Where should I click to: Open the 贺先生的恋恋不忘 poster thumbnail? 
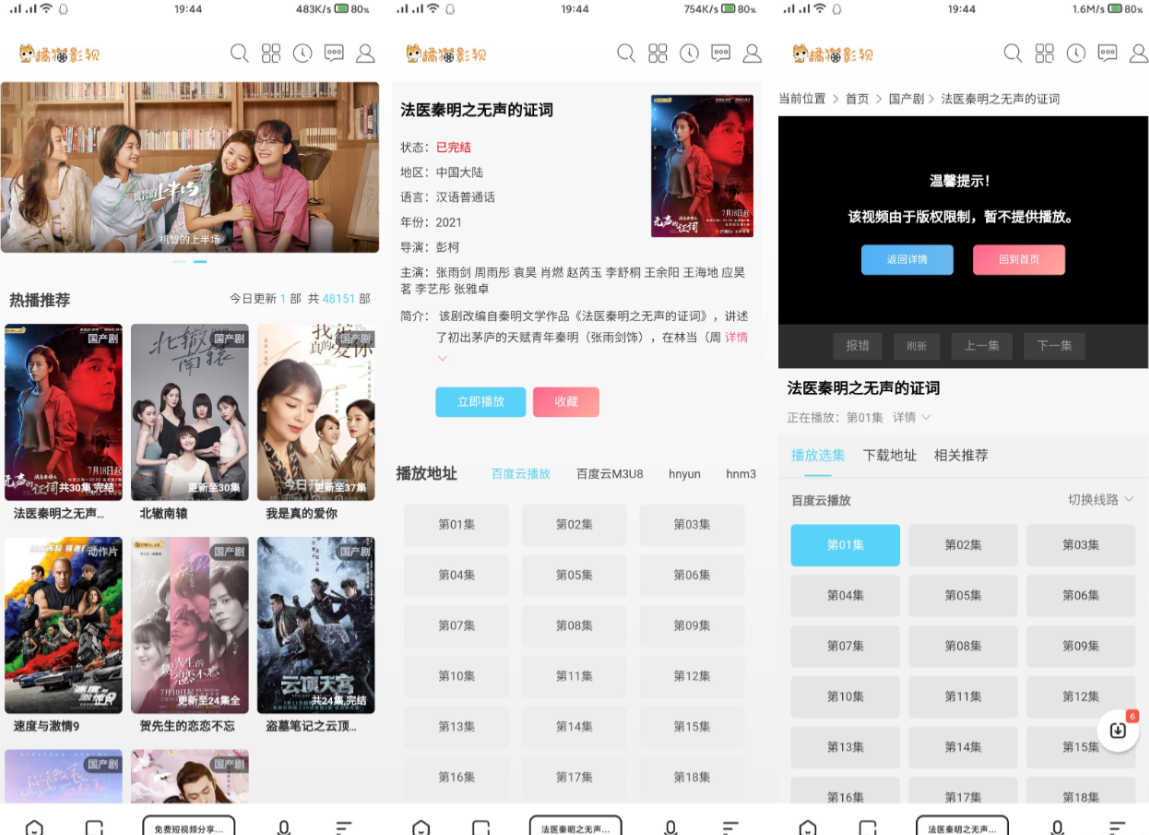click(x=190, y=625)
